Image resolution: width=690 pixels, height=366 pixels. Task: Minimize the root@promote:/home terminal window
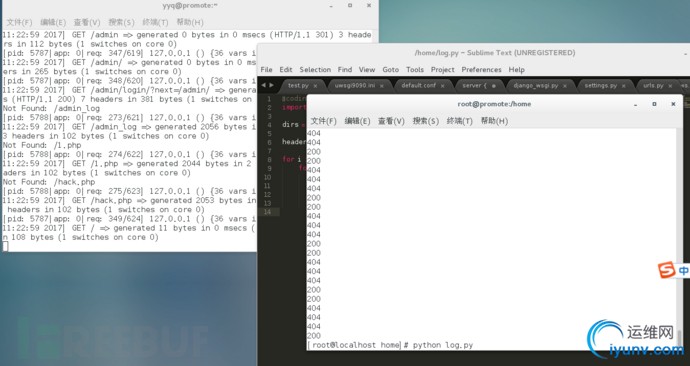(x=635, y=105)
